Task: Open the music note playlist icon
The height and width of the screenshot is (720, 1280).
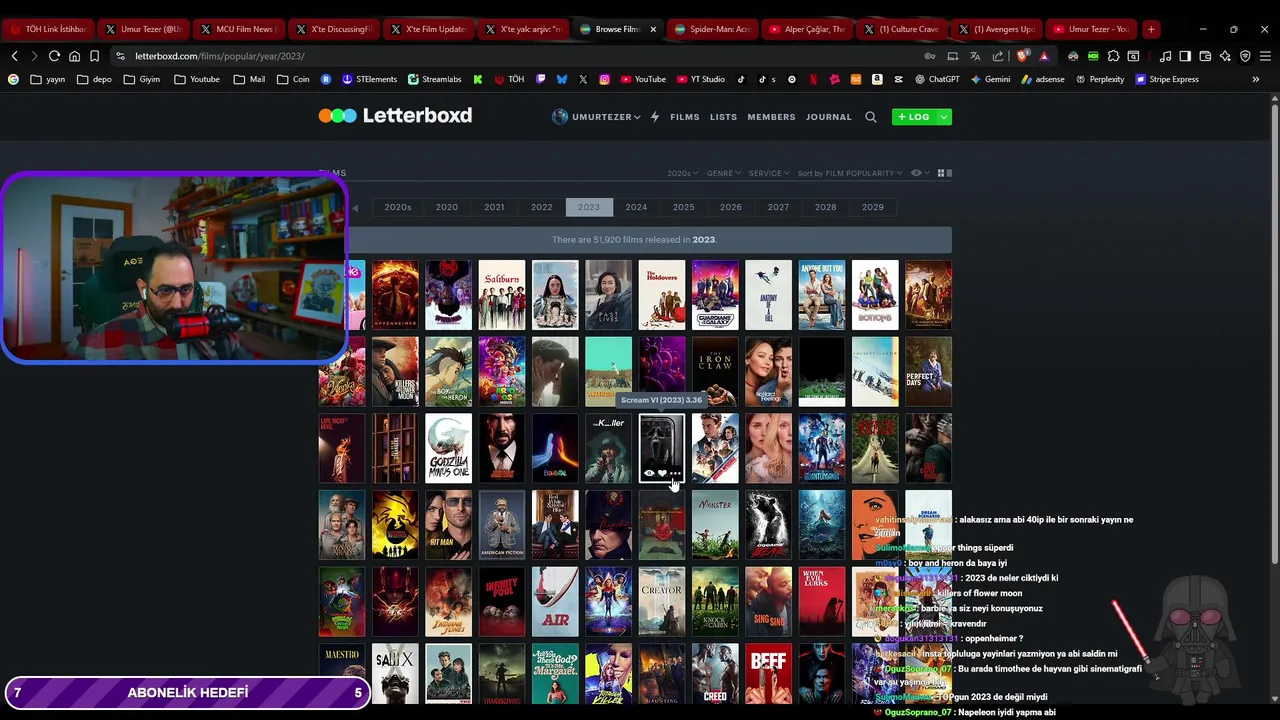Action: click(1165, 56)
